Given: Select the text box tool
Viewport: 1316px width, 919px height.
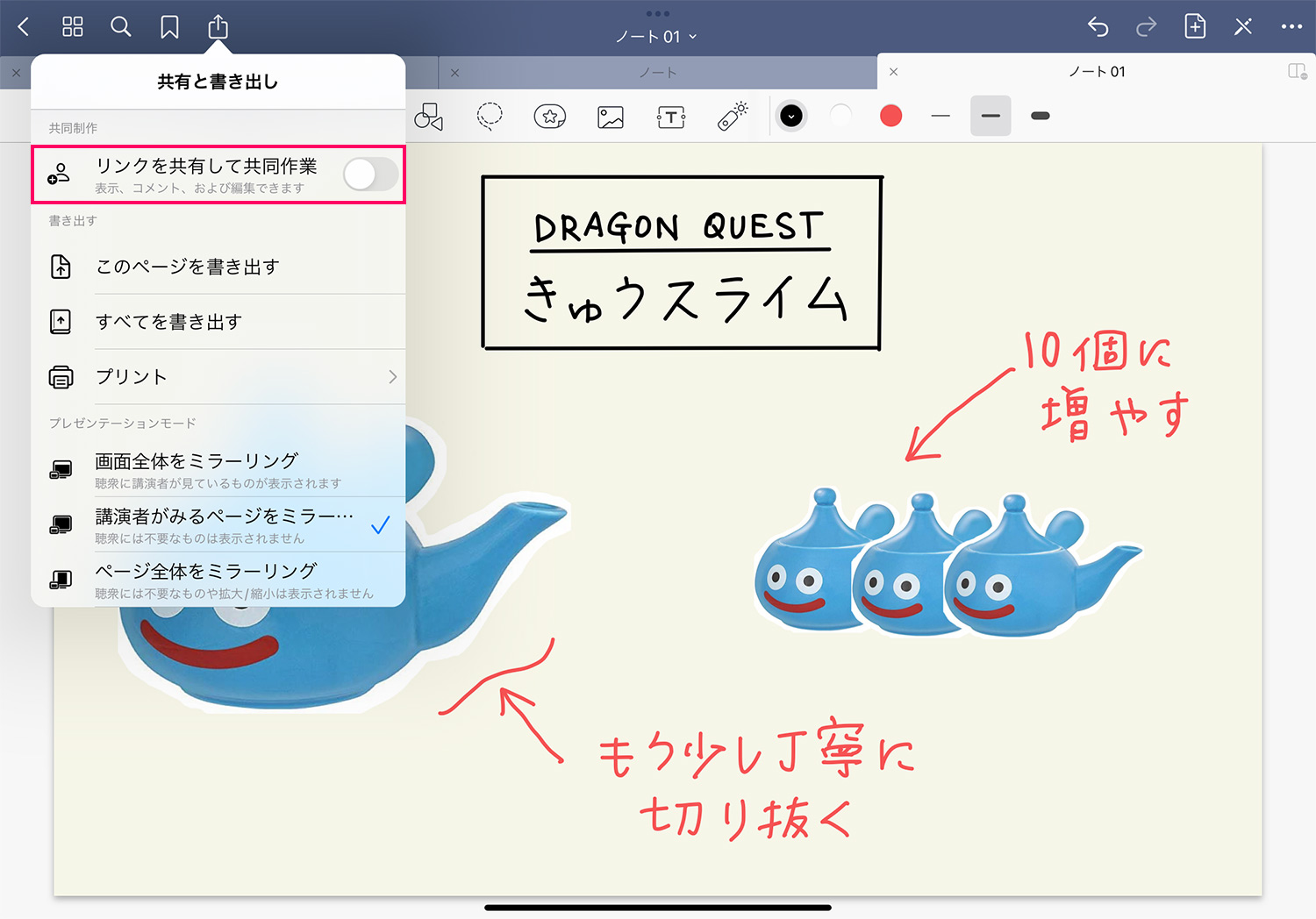Looking at the screenshot, I should [x=671, y=117].
